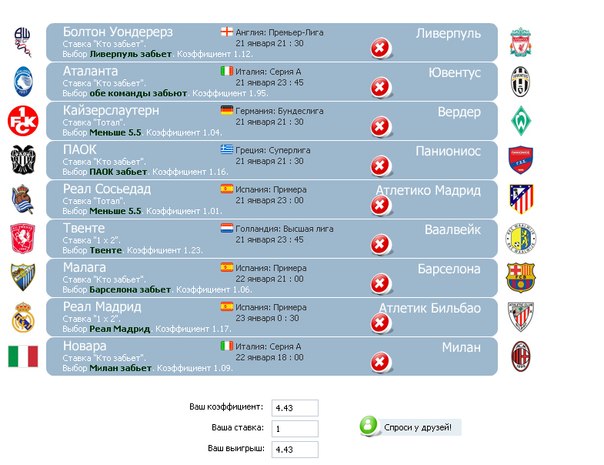Delete the Atalanta vs Juventus bet
Screen dimensions: 604x465
[380, 88]
